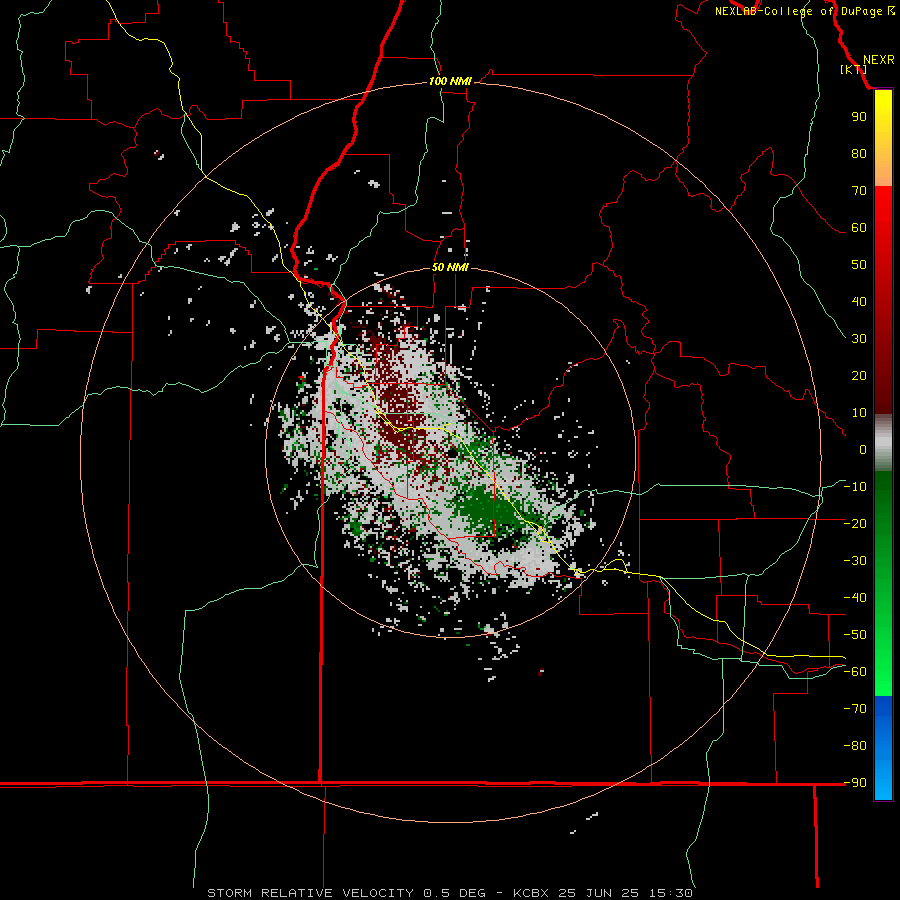900x900 pixels.
Task: Click the "50 NMI" range ring label
Action: (x=450, y=267)
